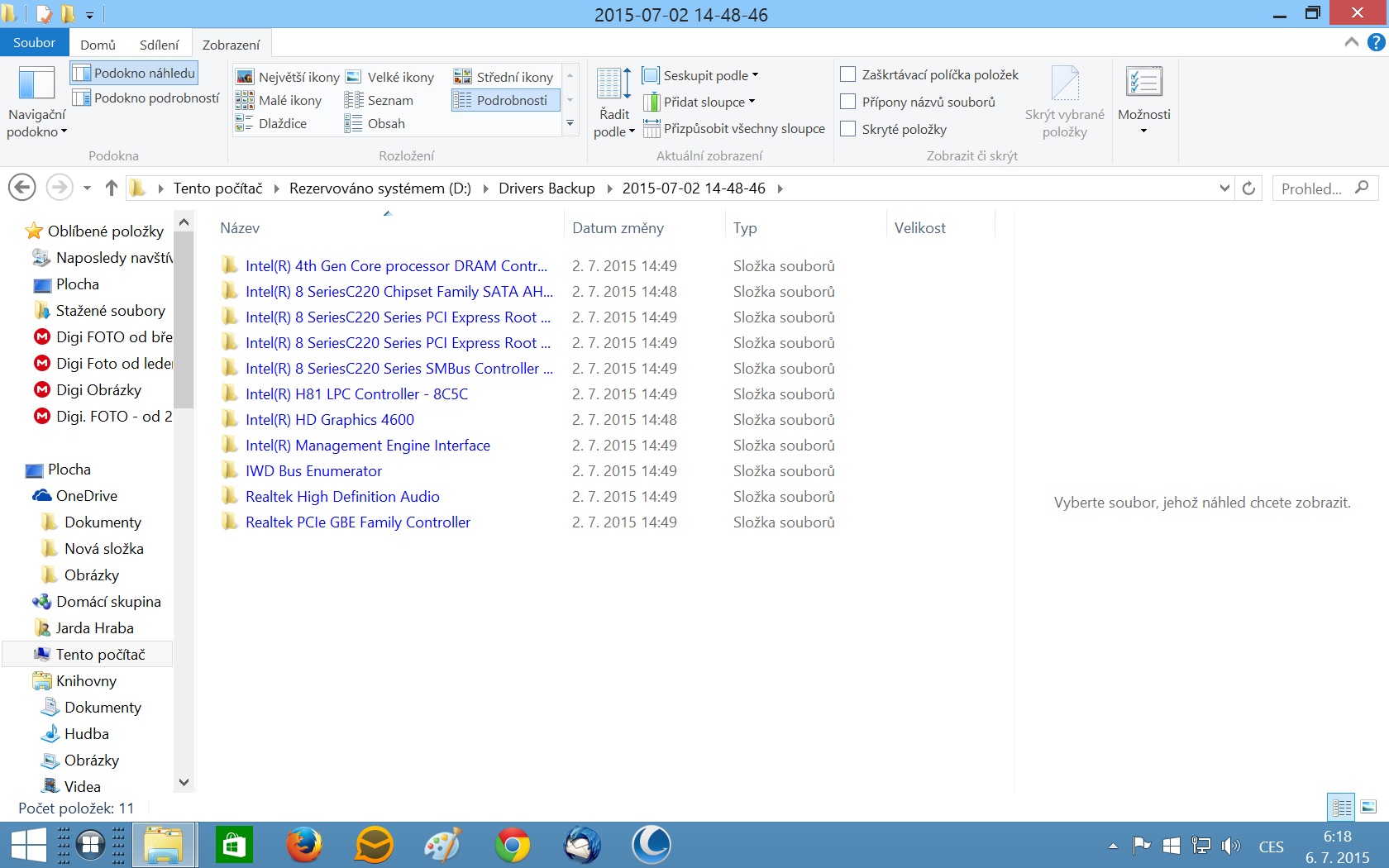Select Intel(R) HD Graphics 4600 folder
Image resolution: width=1389 pixels, height=868 pixels.
(x=329, y=420)
